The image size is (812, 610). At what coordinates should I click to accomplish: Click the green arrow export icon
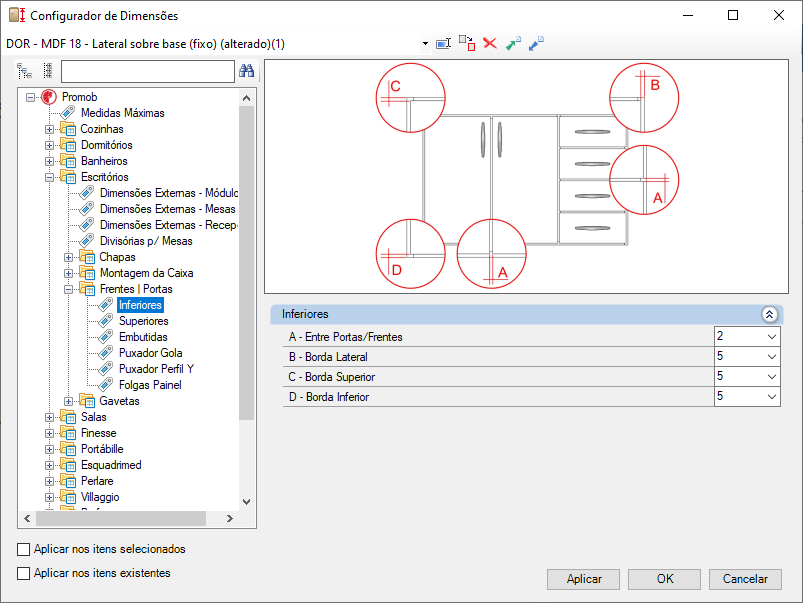[x=513, y=43]
